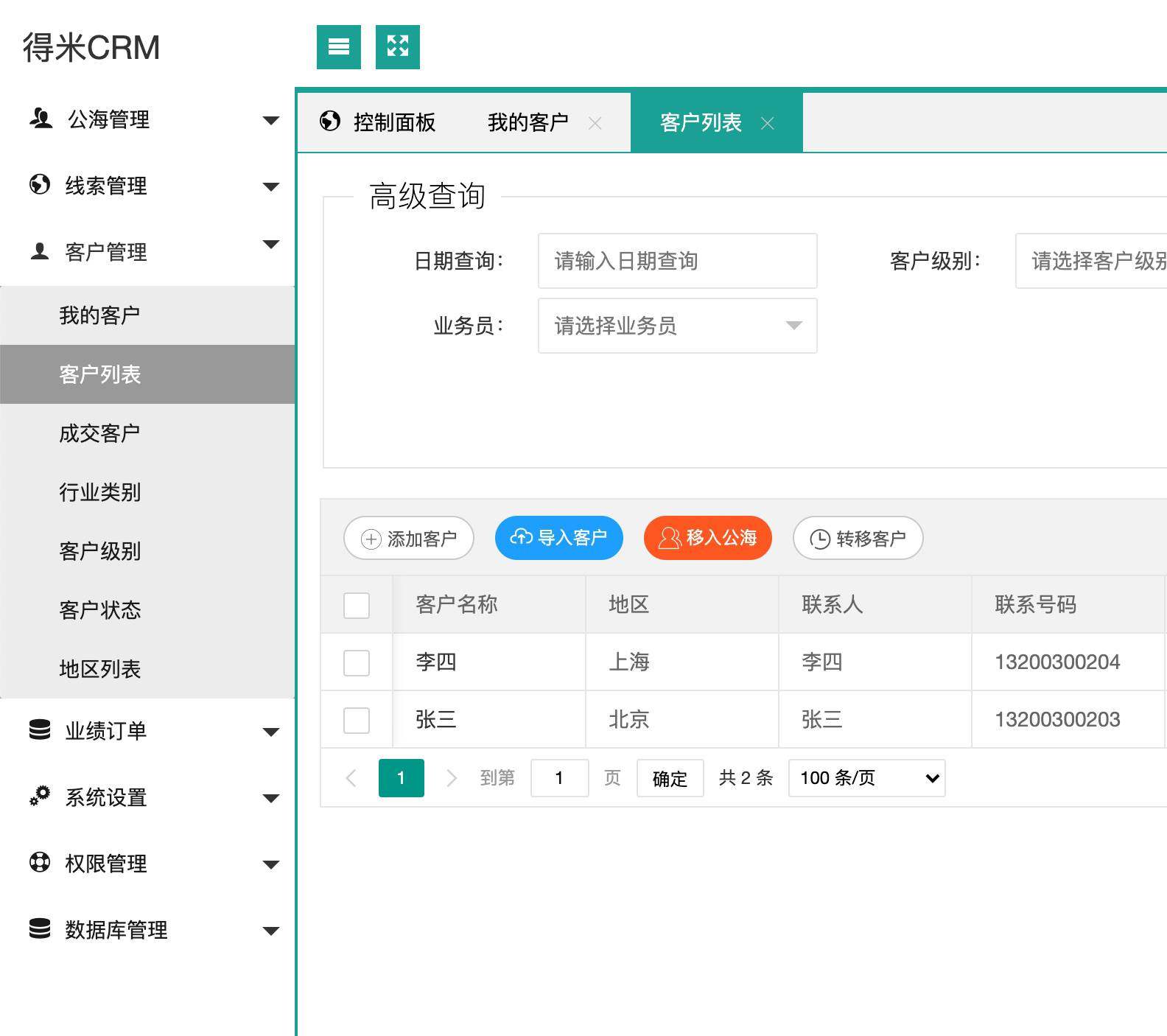Open the 100 条/页 page size dropdown
Viewport: 1167px width, 1036px height.
[x=866, y=778]
